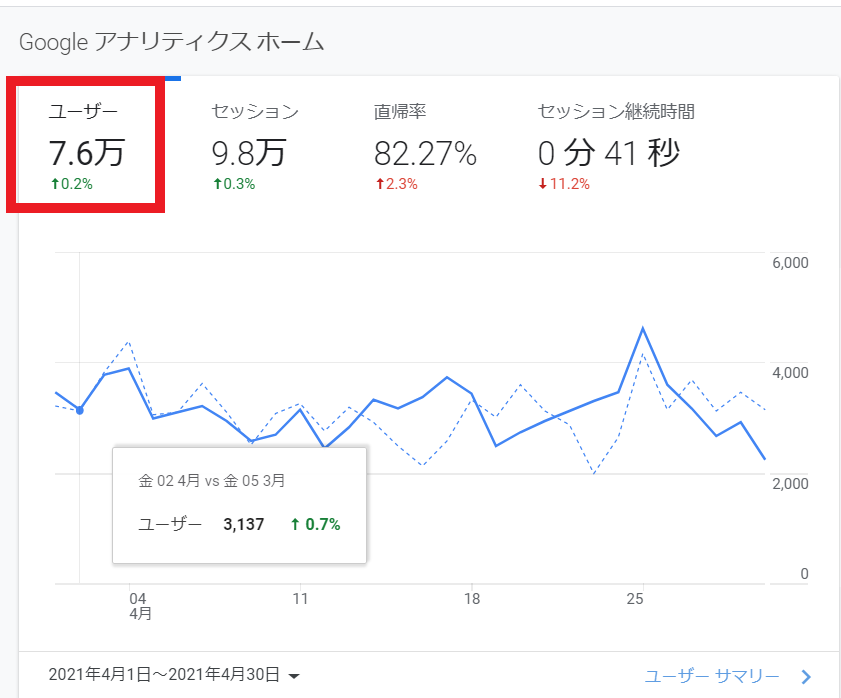Screen dimensions: 841x698
Task: Click the tooltip value 3,137
Action: click(244, 524)
